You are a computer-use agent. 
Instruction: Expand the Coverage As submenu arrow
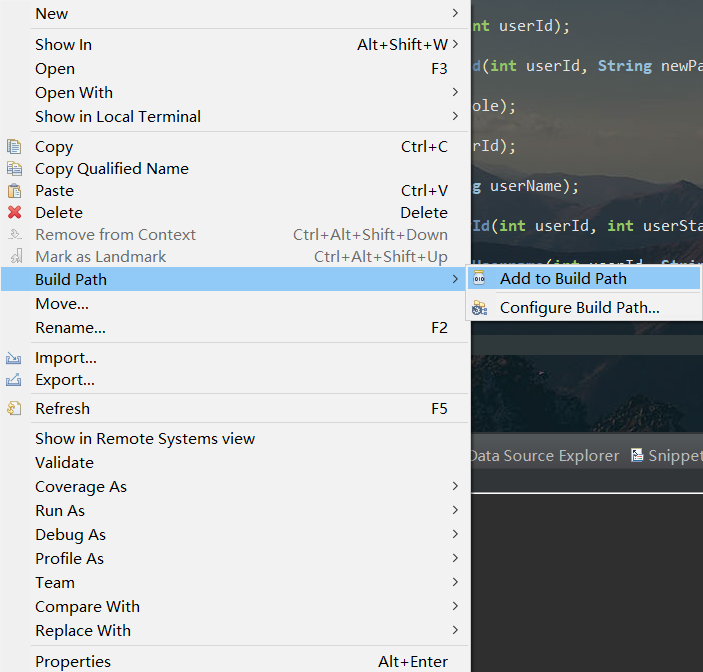pyautogui.click(x=455, y=486)
